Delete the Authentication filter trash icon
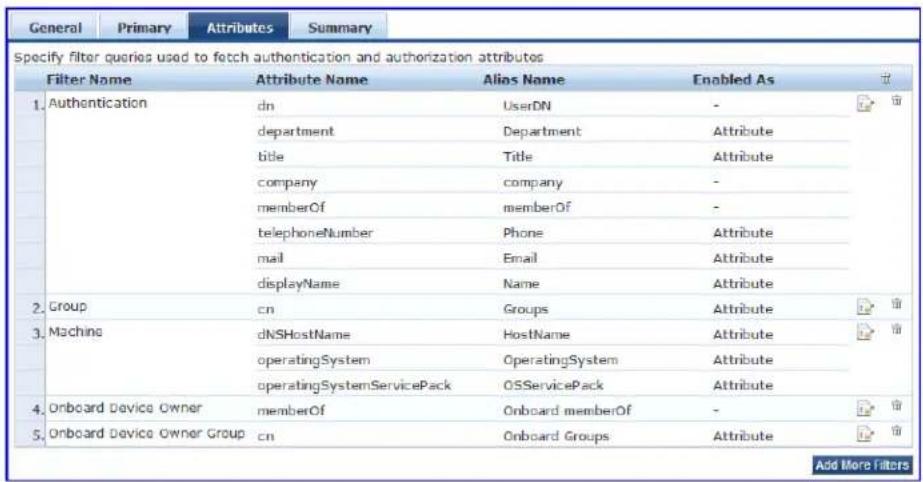923x482 pixels. pos(896,101)
